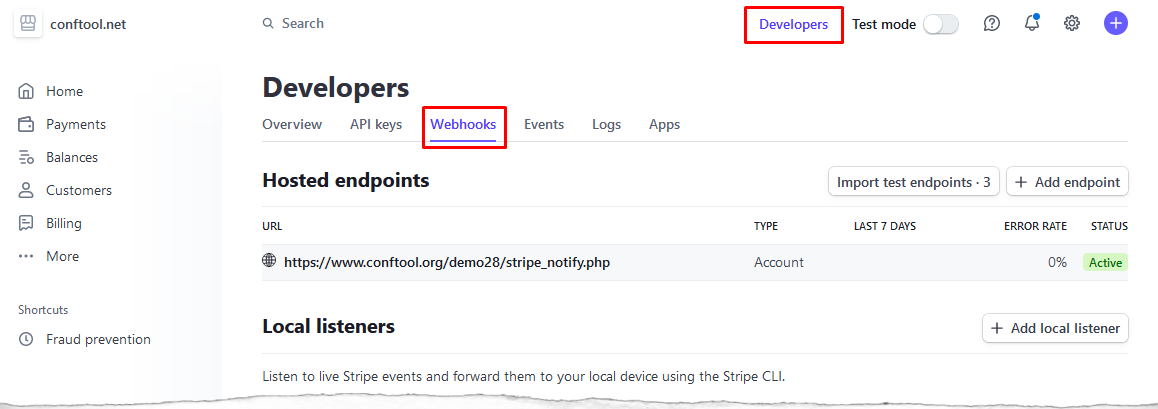This screenshot has width=1158, height=409.
Task: Click the Balances icon in sidebar
Action: click(x=27, y=157)
